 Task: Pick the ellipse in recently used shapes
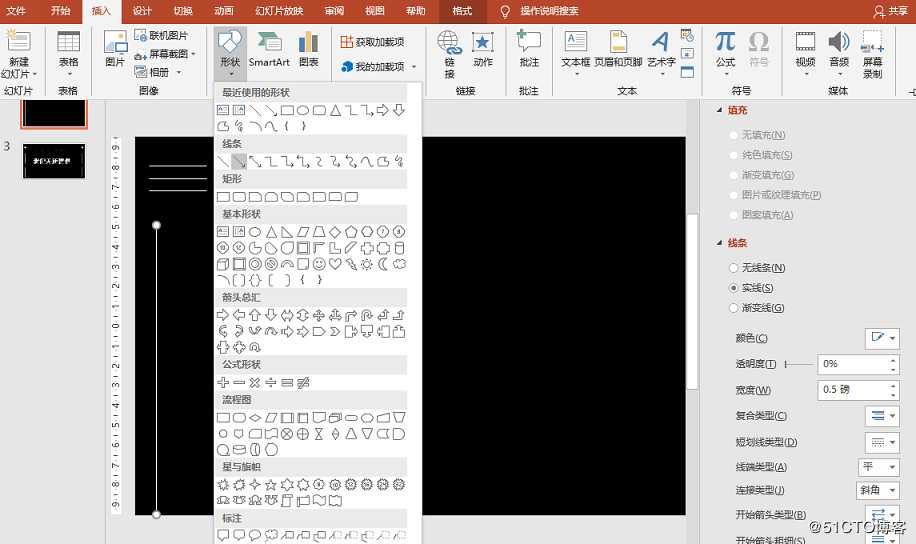pyautogui.click(x=303, y=110)
